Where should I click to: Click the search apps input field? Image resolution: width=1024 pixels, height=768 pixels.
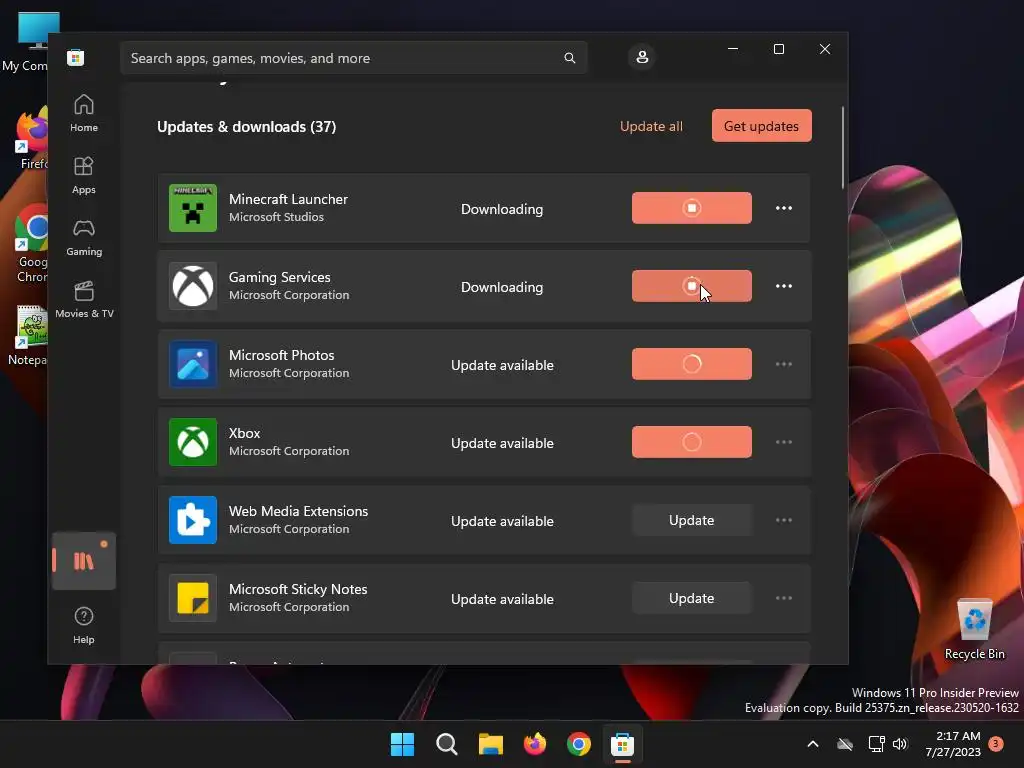coord(354,58)
